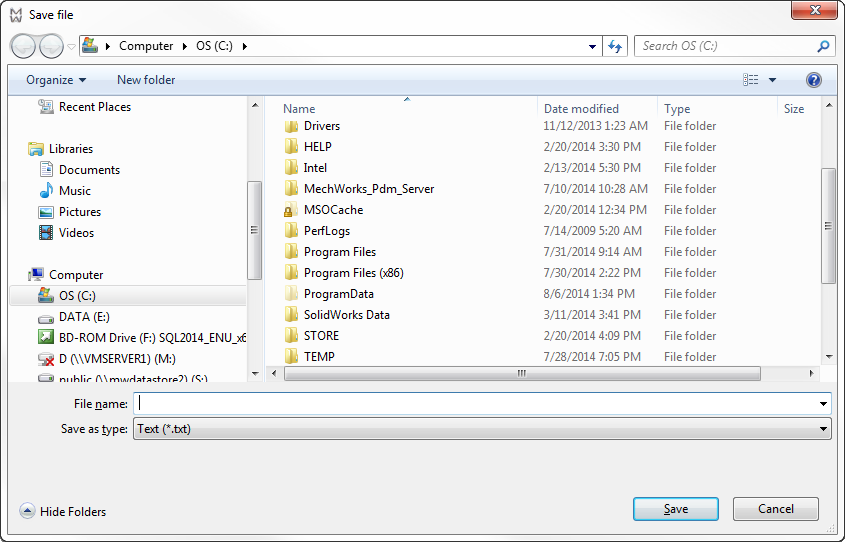Click the MechWorks_Pdm_Server folder icon

[291, 189]
